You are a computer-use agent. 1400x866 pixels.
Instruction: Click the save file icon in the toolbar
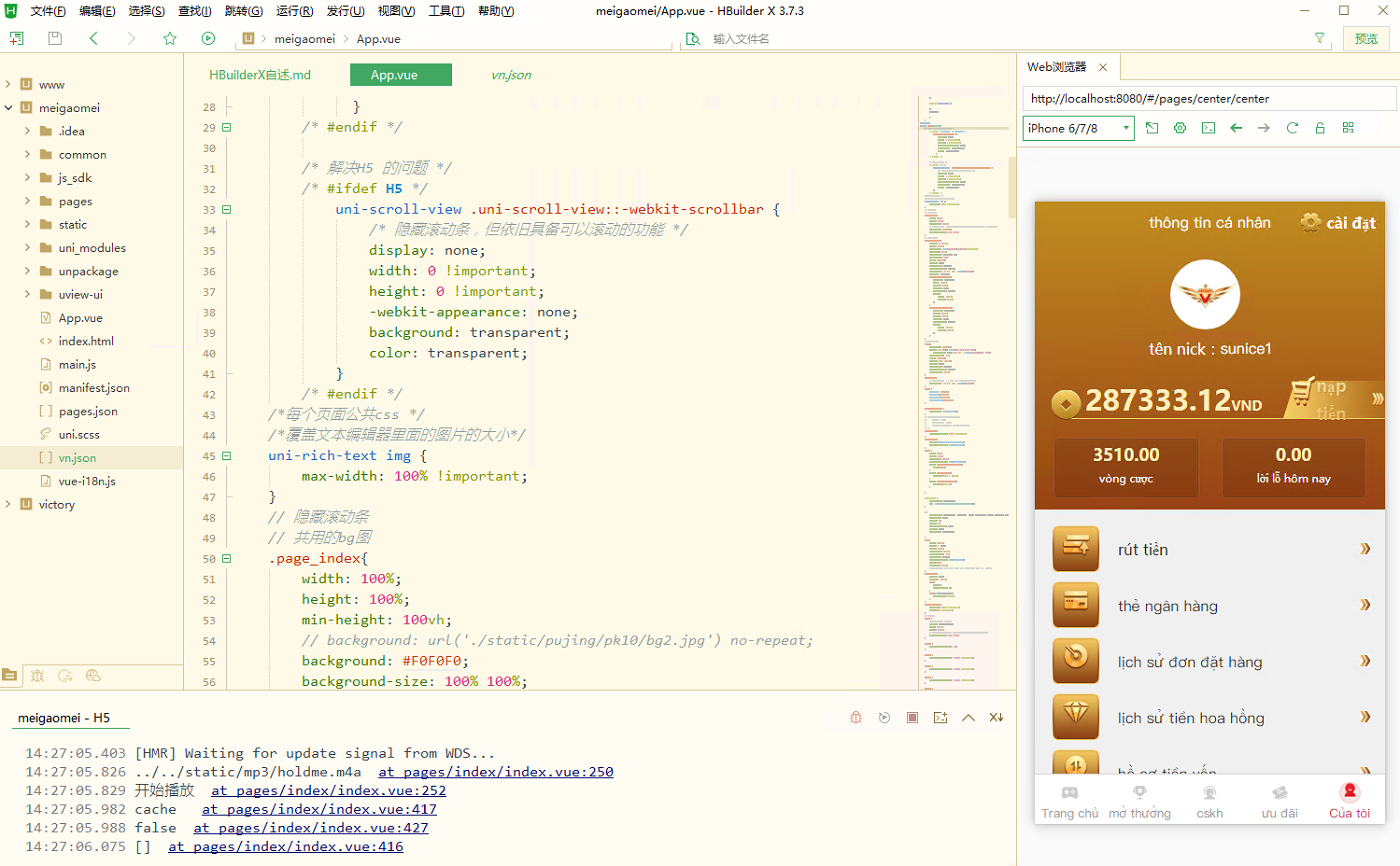pyautogui.click(x=55, y=39)
